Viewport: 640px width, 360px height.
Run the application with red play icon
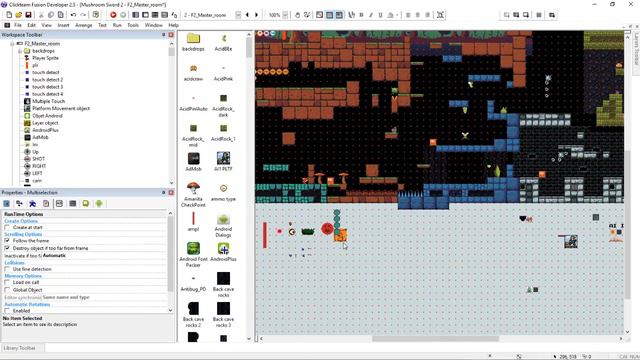click(113, 15)
